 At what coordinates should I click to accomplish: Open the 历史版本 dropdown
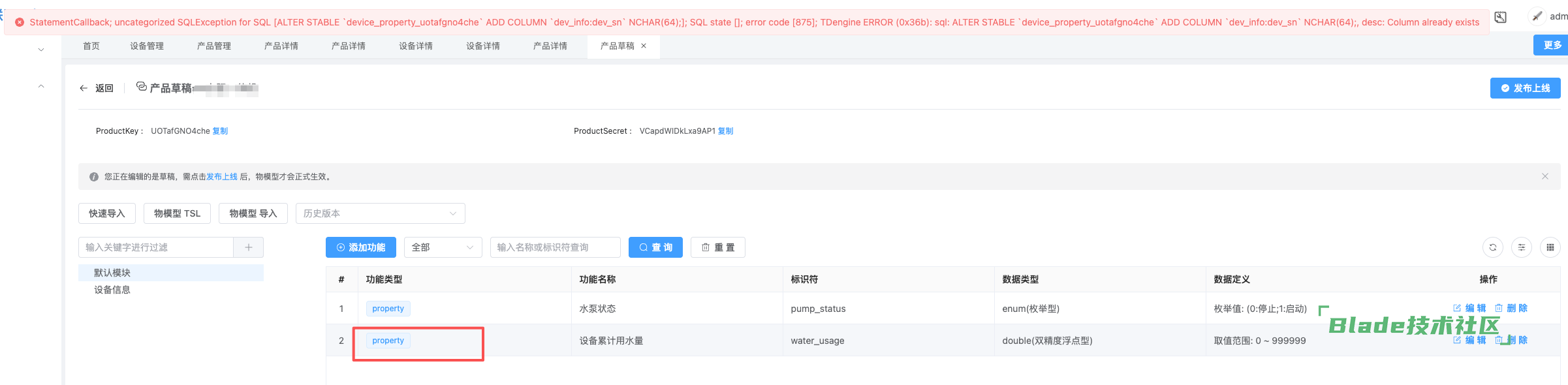click(x=380, y=213)
